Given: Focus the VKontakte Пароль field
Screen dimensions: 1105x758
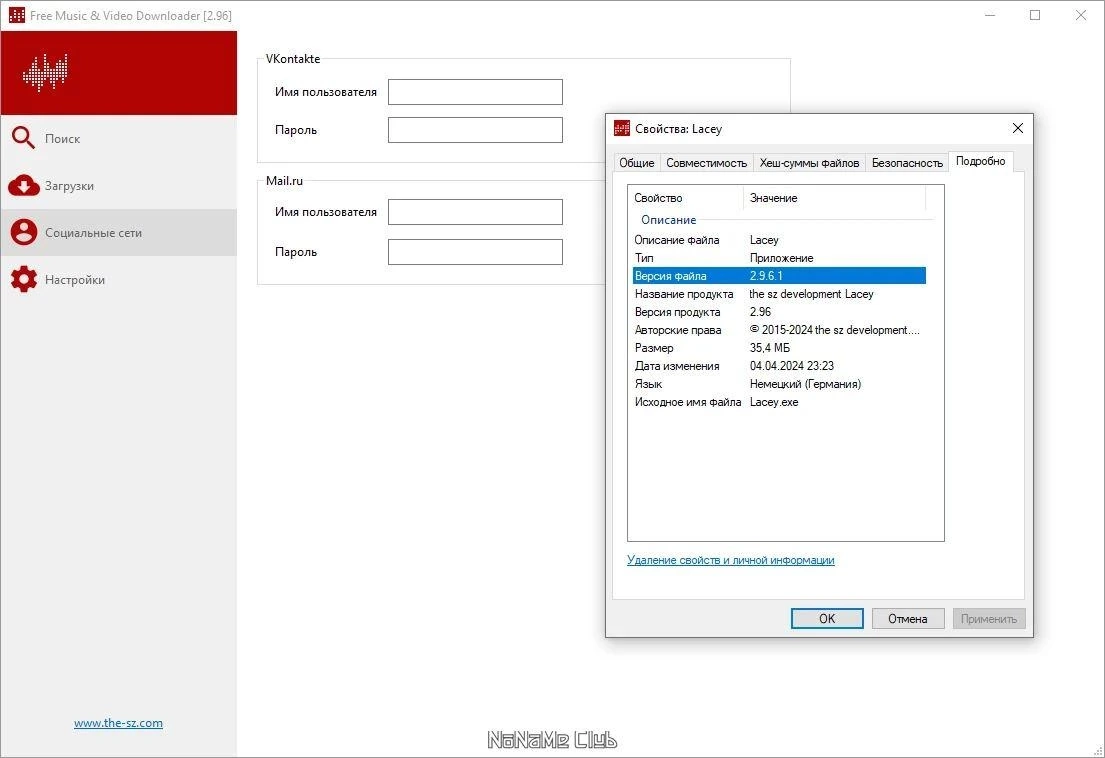Looking at the screenshot, I should [x=475, y=130].
